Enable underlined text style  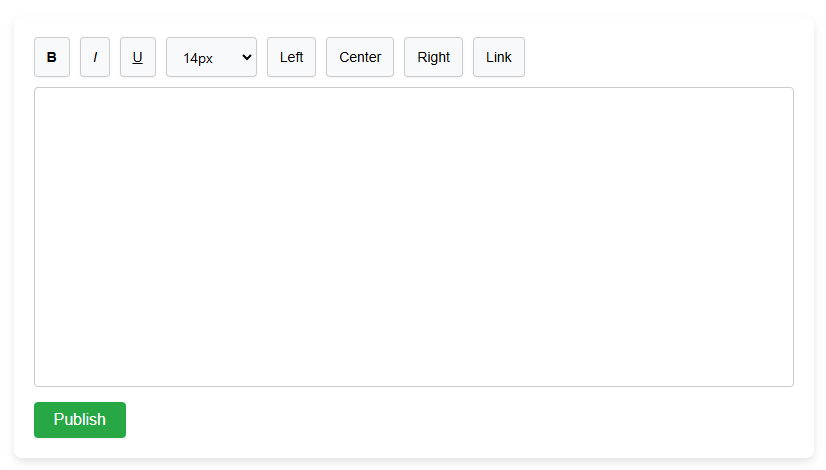[138, 57]
